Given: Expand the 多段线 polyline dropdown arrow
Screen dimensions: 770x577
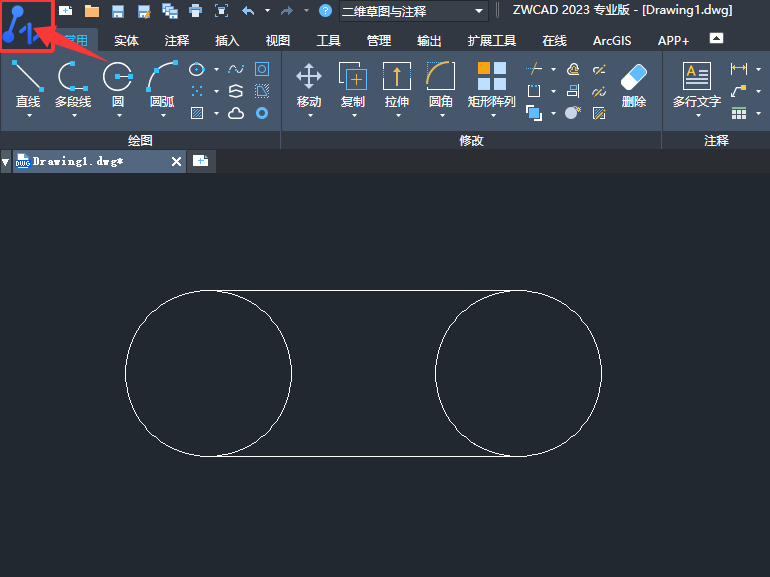Looking at the screenshot, I should coord(72,115).
